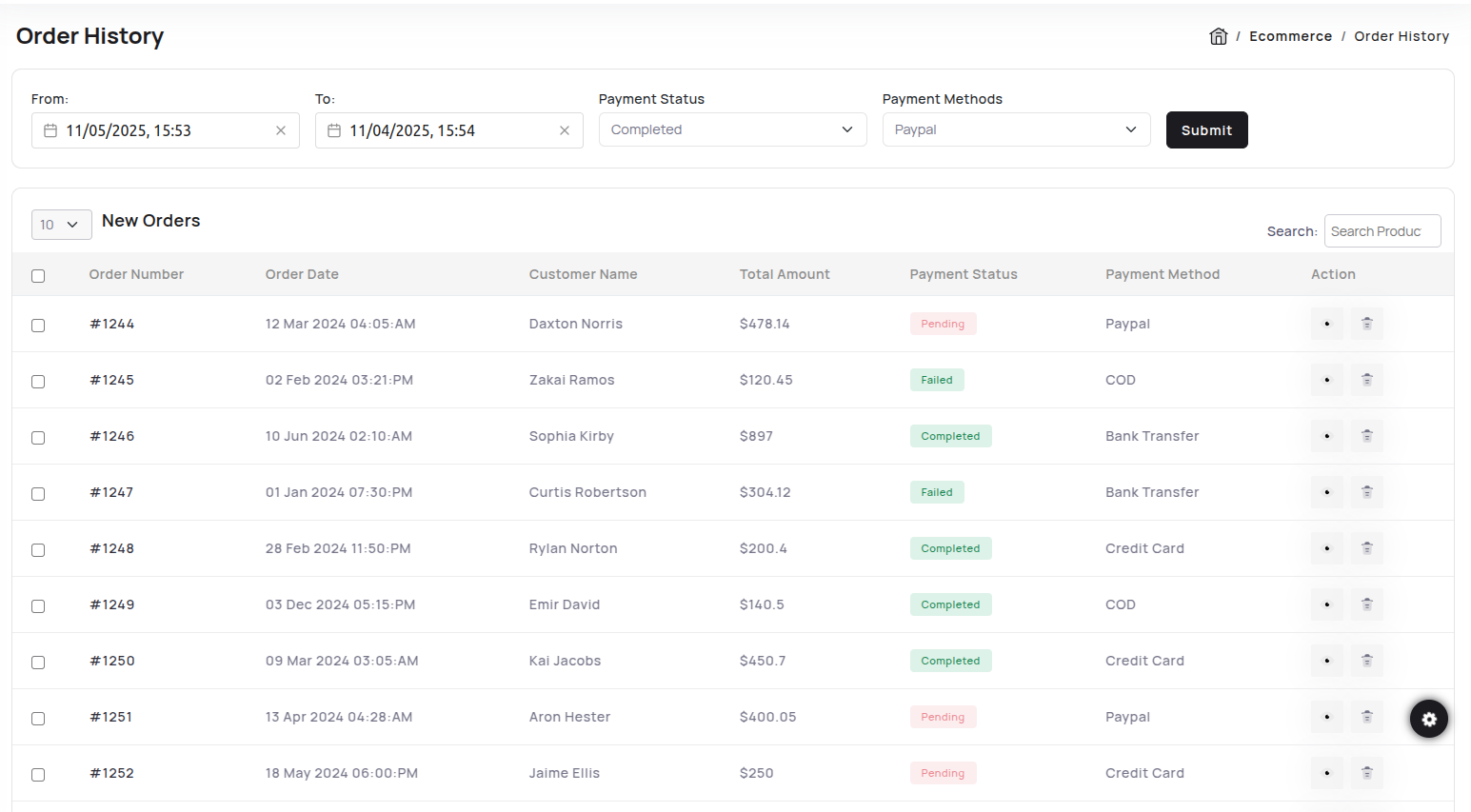Clear the From date with its X icon
Screen dimensions: 1471x812
pos(281,130)
